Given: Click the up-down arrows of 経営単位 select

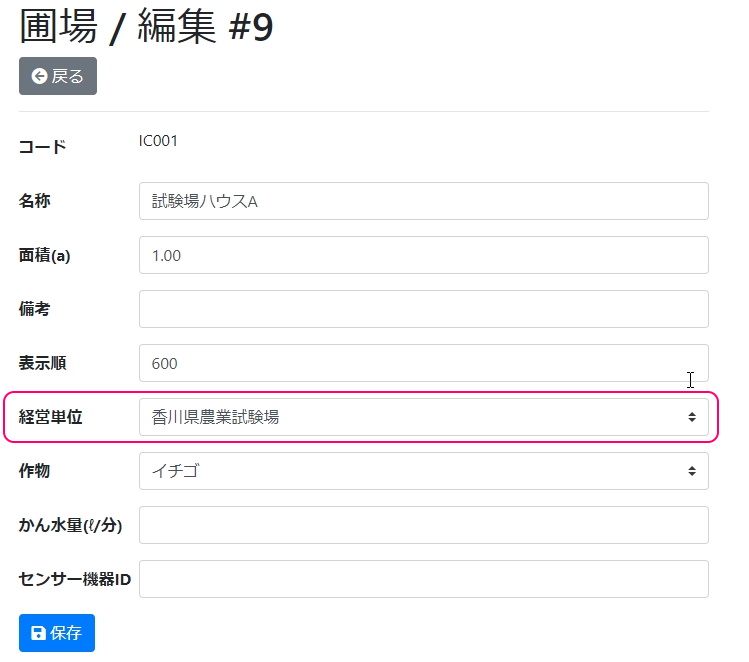Looking at the screenshot, I should click(691, 417).
